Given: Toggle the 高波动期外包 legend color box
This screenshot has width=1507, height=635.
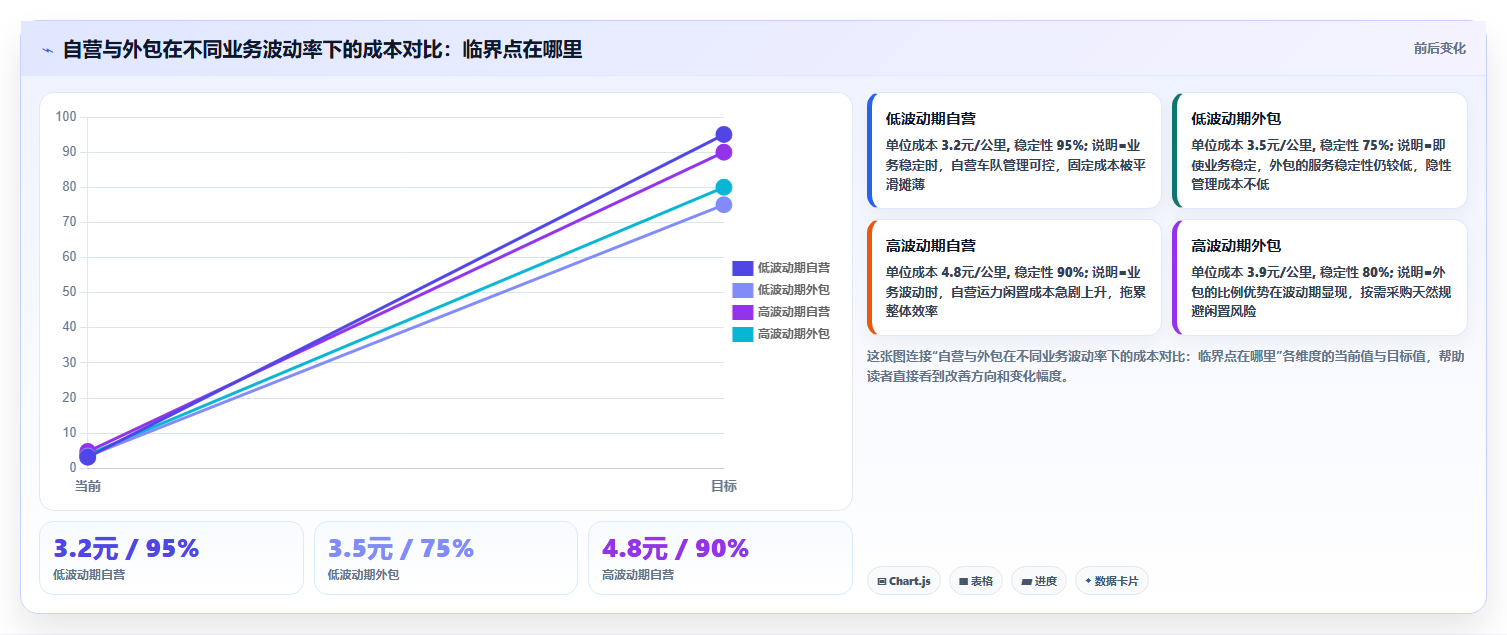Looking at the screenshot, I should 742,334.
